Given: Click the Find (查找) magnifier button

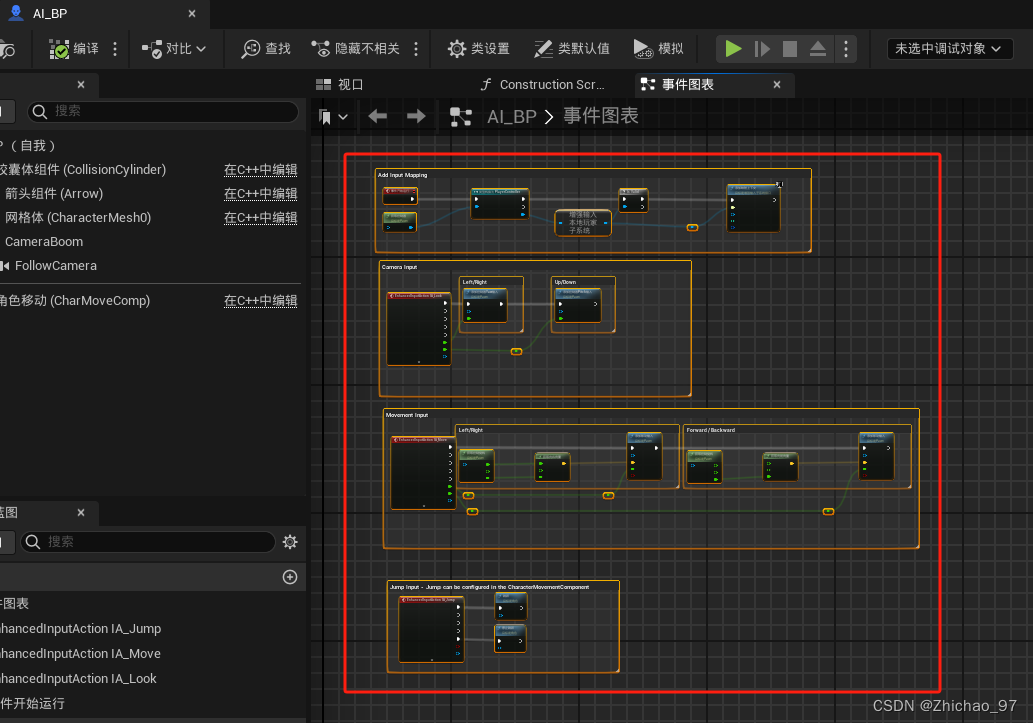Looking at the screenshot, I should tap(266, 49).
